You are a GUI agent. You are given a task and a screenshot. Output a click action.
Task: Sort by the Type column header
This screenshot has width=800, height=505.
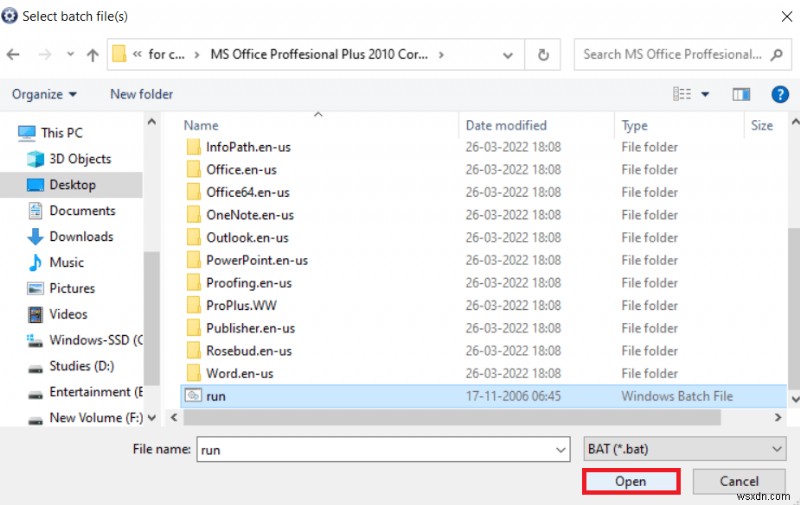(x=634, y=125)
